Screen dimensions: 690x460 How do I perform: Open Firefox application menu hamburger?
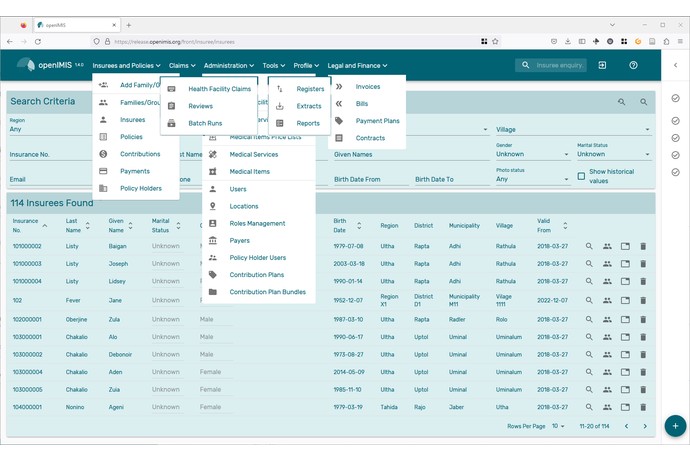coord(680,41)
